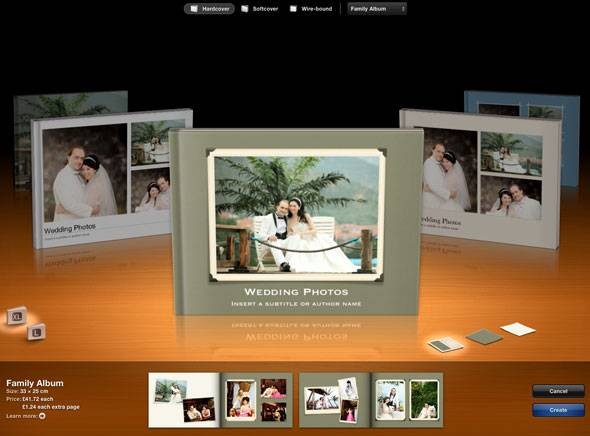Click the £1.24 each extra page text
Viewport: 590px width, 436px height.
(x=51, y=407)
